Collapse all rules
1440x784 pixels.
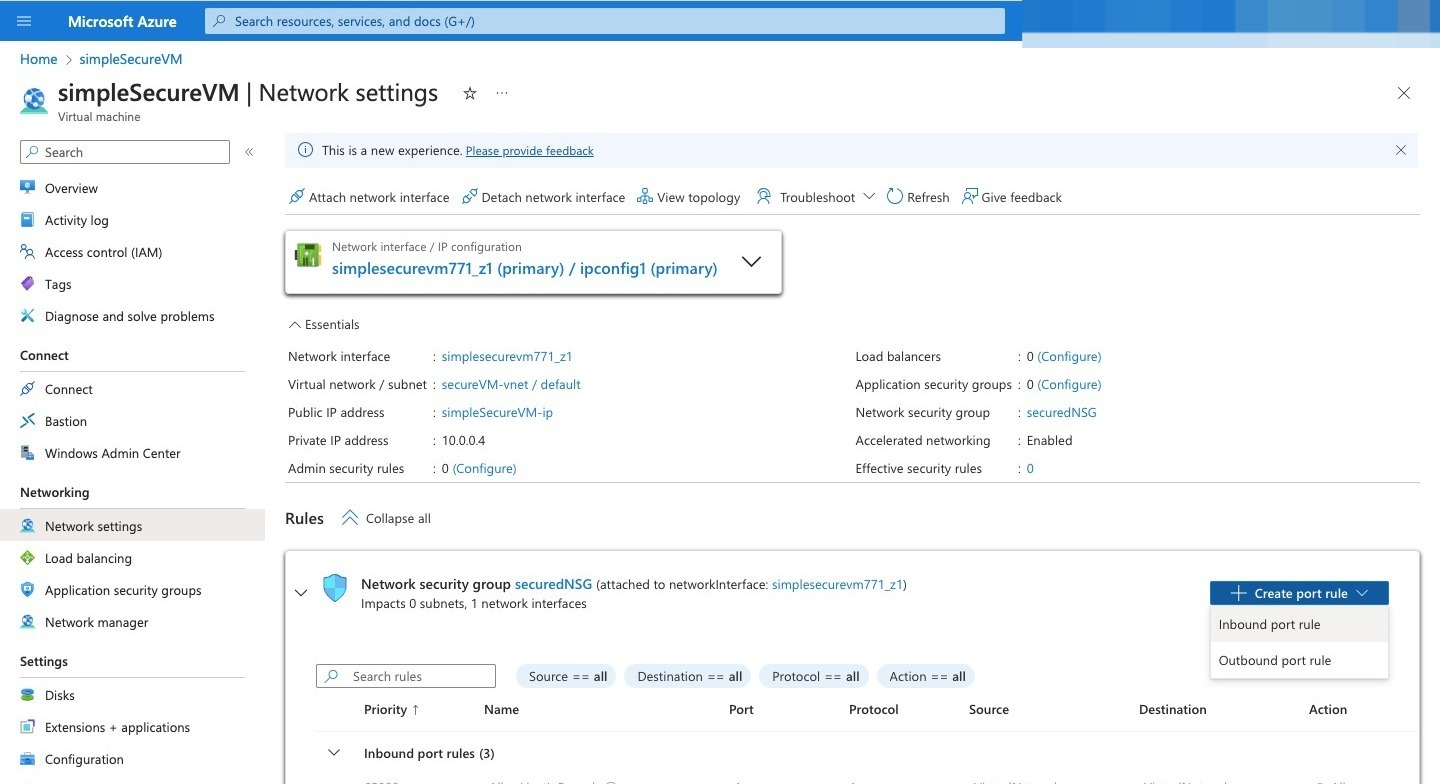(386, 518)
